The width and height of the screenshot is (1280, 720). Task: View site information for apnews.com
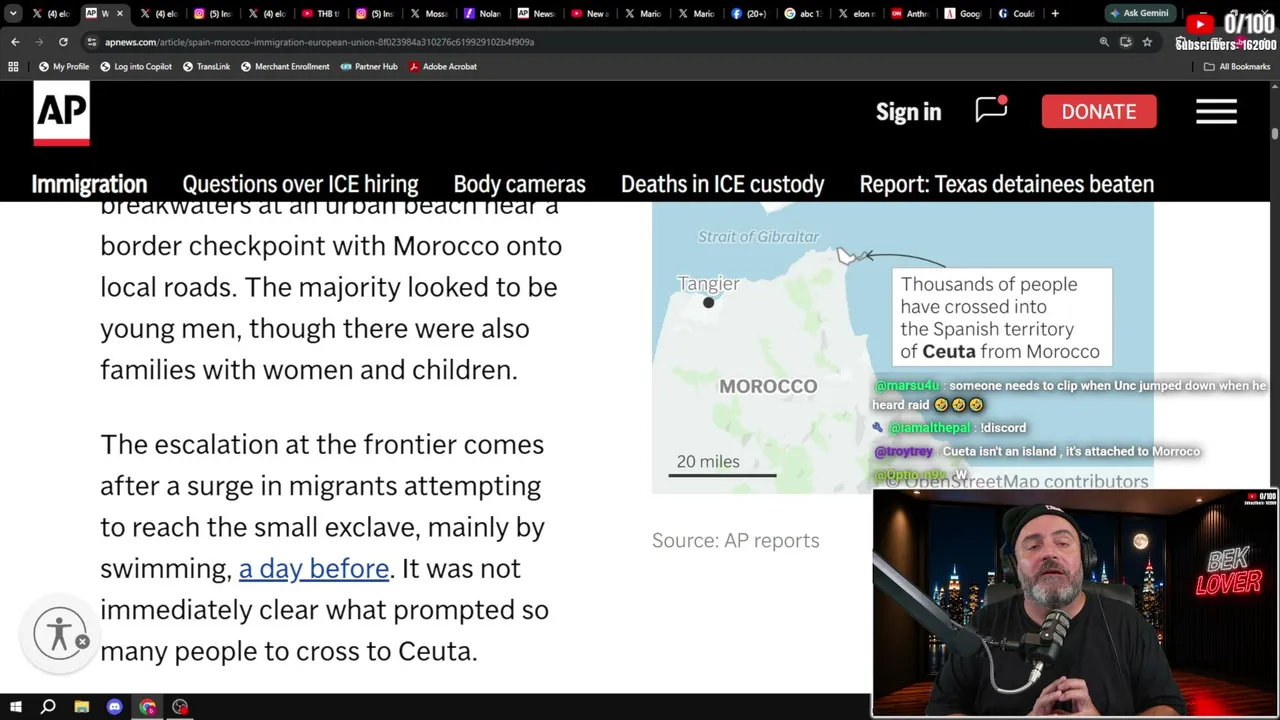(x=92, y=42)
